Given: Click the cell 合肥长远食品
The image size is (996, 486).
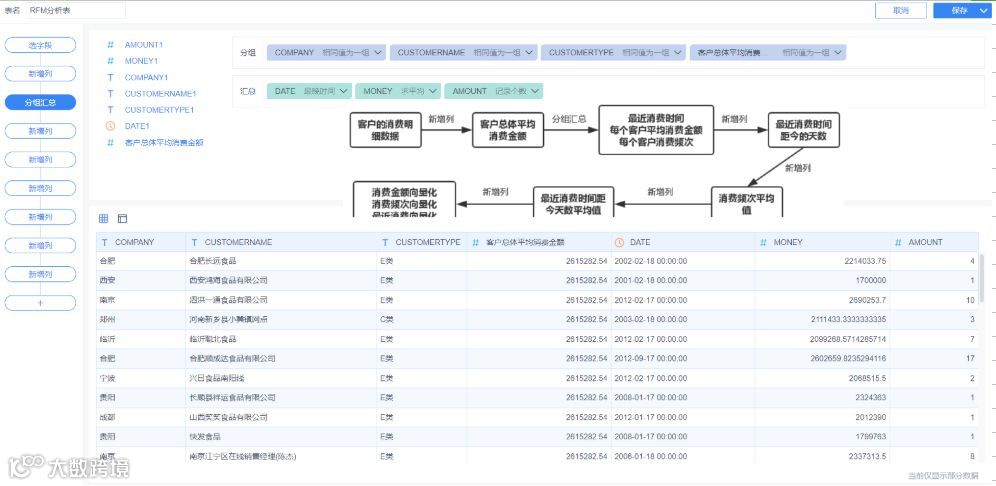Looking at the screenshot, I should tap(282, 261).
